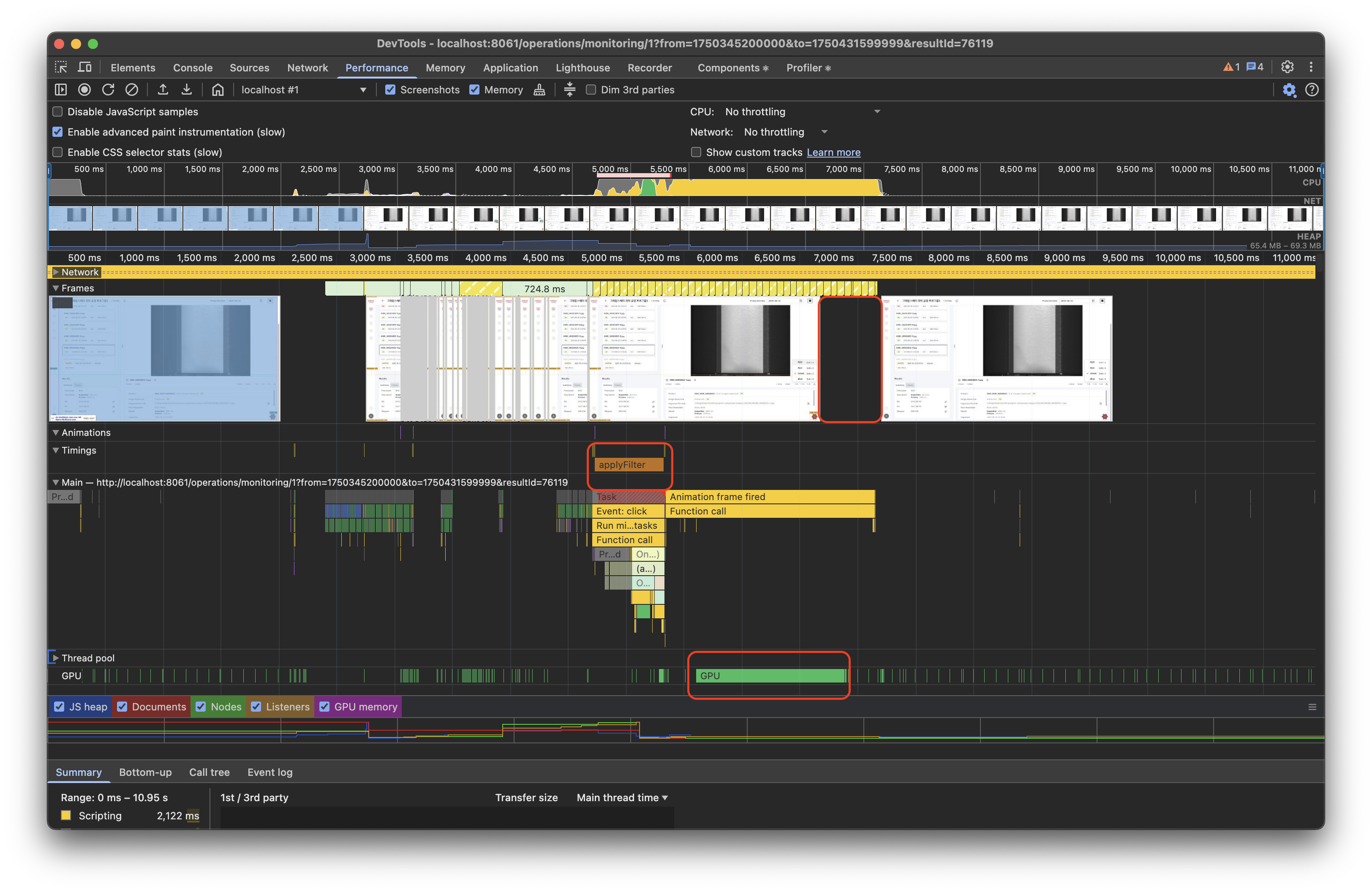The height and width of the screenshot is (892, 1372).
Task: Toggle the GPU memory counter swatch
Action: [x=324, y=707]
